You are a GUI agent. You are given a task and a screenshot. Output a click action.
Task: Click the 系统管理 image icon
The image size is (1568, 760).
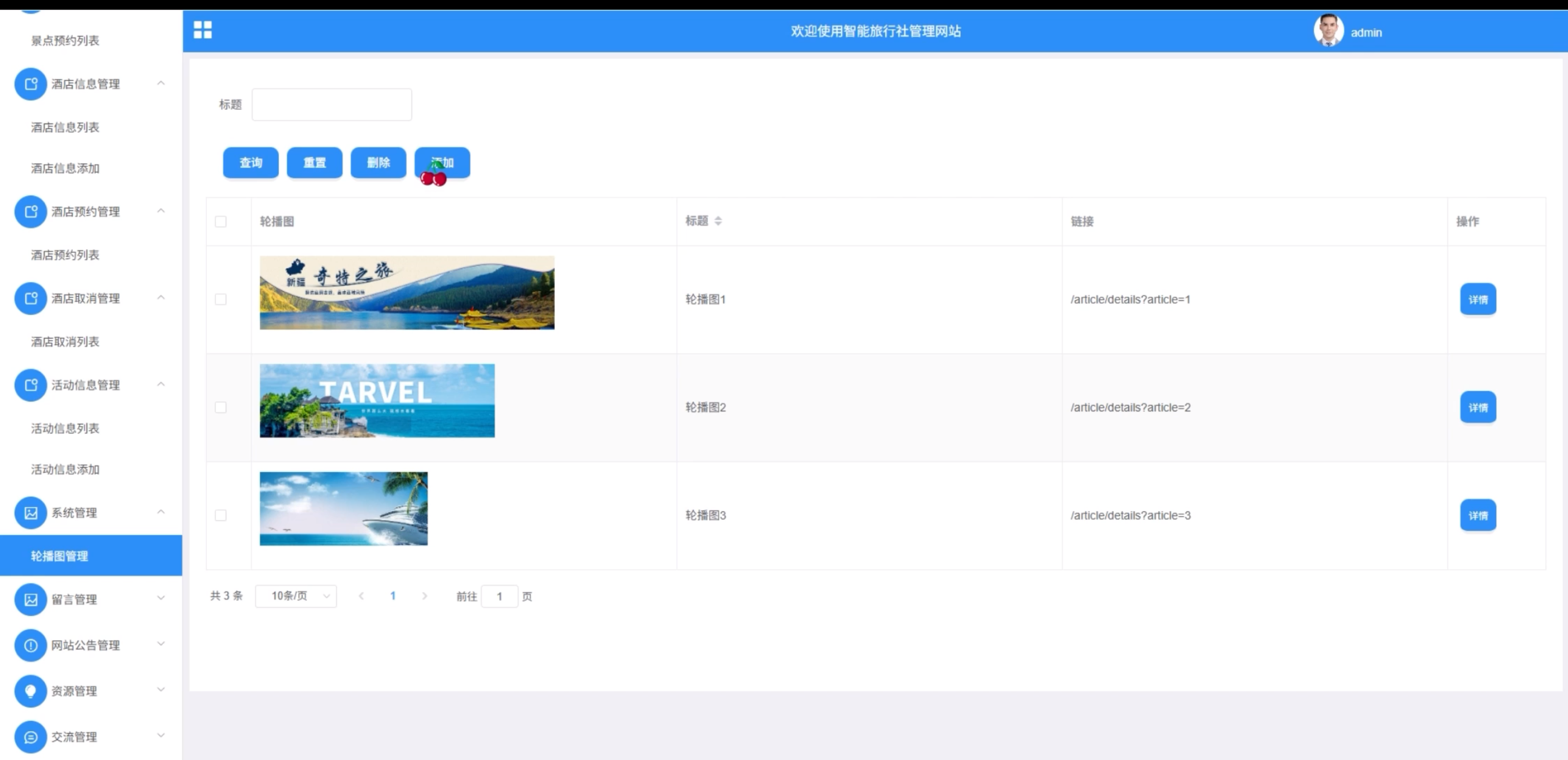tap(31, 512)
